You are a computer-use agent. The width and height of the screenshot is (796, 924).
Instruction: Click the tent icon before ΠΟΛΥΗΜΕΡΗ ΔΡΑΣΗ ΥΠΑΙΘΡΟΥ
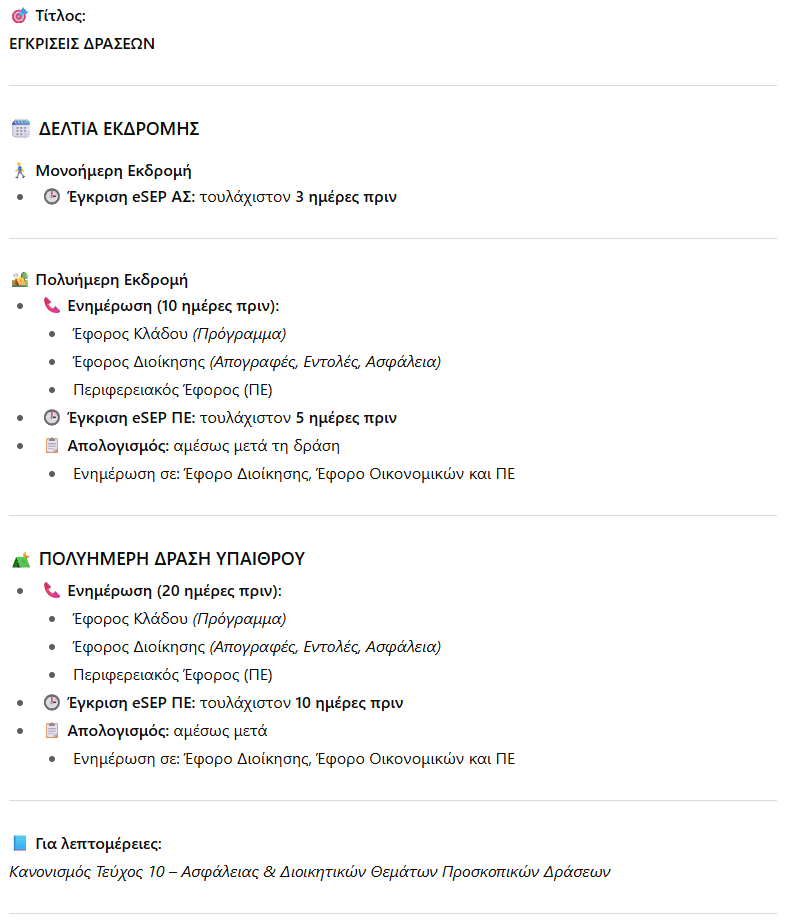pyautogui.click(x=21, y=559)
